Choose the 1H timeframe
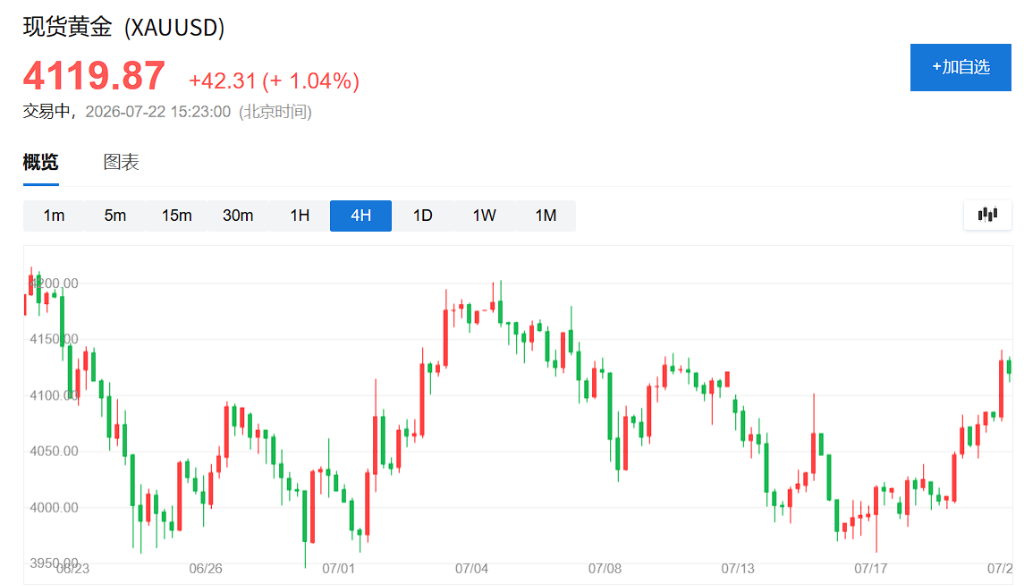The width and height of the screenshot is (1024, 586). (x=300, y=216)
